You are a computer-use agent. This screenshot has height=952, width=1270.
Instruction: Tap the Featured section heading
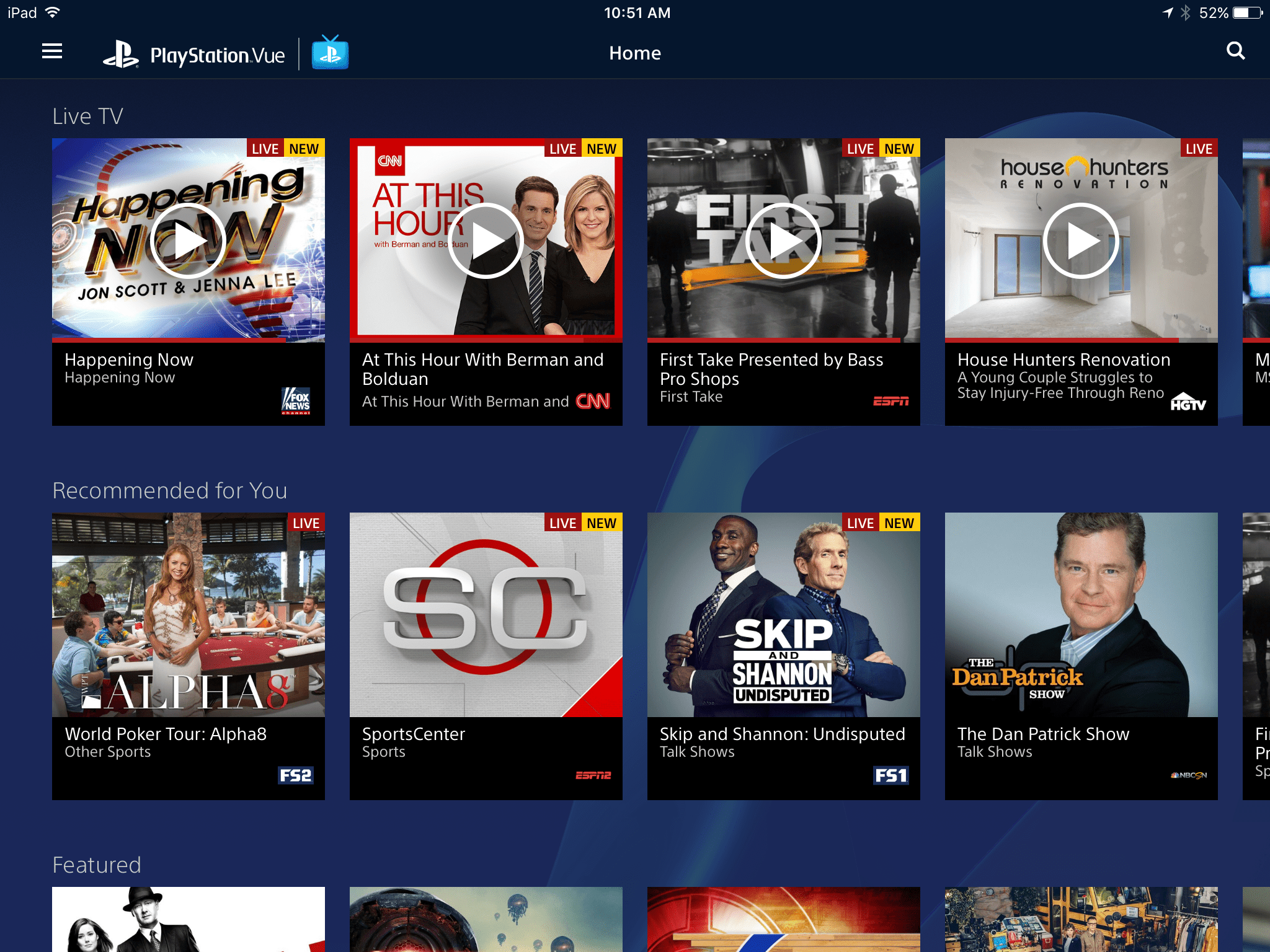[x=97, y=865]
